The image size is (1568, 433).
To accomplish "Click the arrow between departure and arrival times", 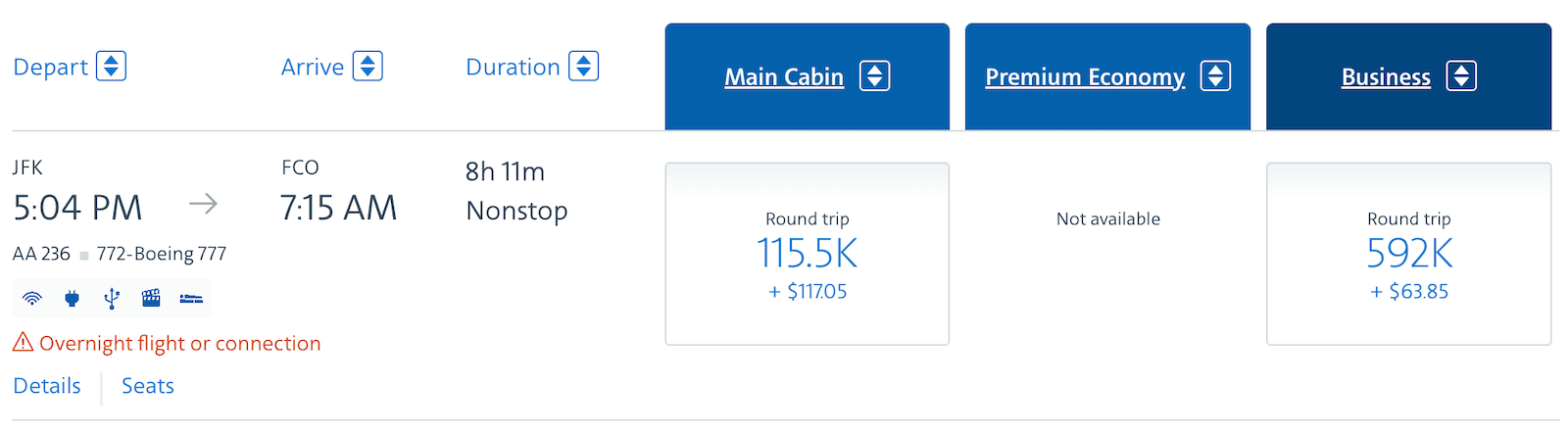I will [203, 204].
